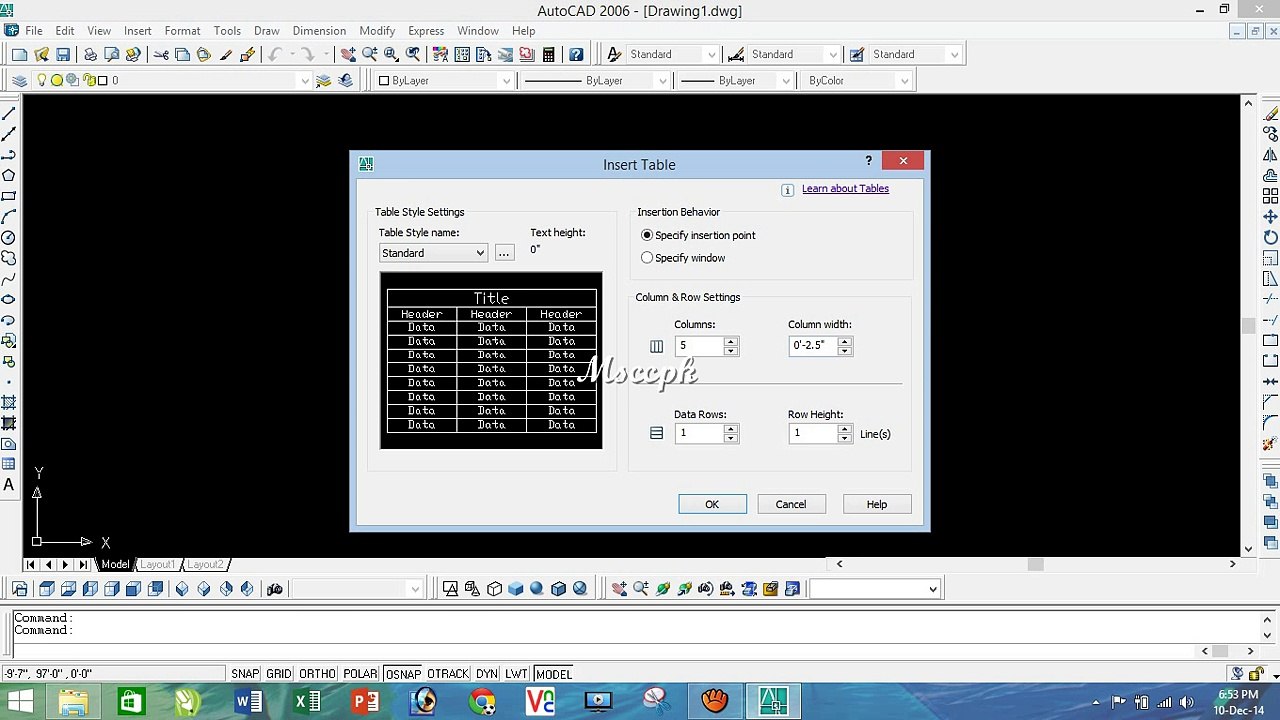Click the MODEL status bar button
This screenshot has height=720, width=1280.
[x=554, y=674]
